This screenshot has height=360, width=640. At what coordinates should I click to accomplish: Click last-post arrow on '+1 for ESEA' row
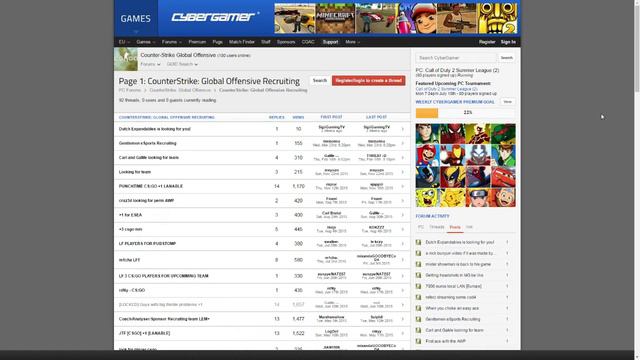(x=403, y=215)
